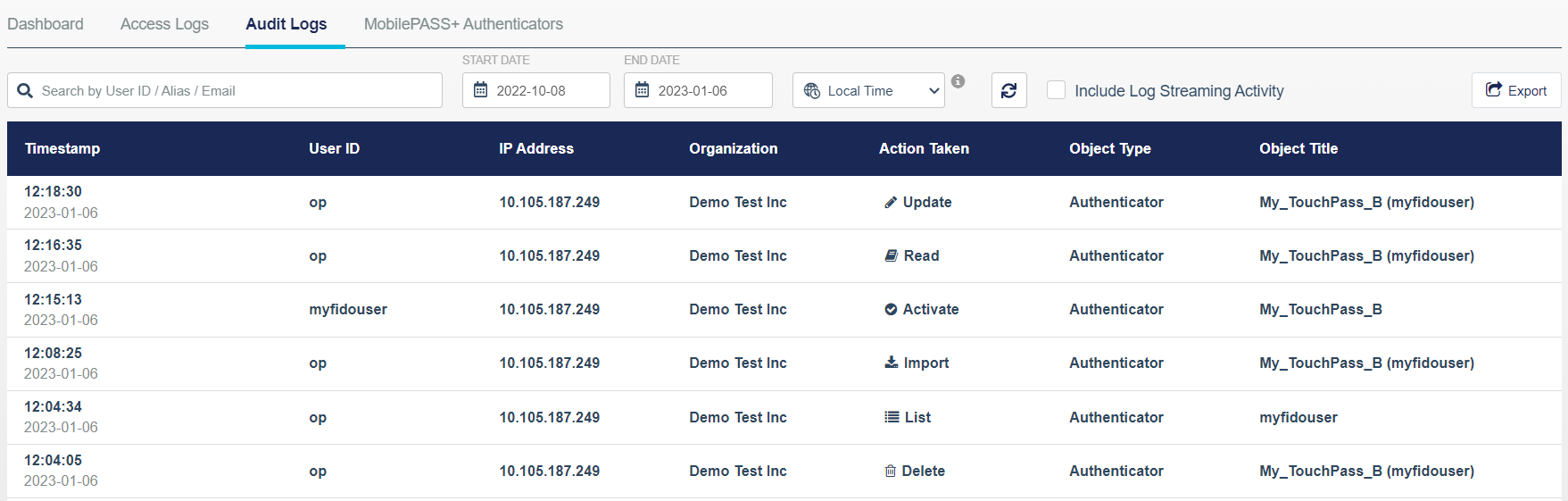Open the start date calendar icon
This screenshot has width=1568, height=501.
pos(480,90)
